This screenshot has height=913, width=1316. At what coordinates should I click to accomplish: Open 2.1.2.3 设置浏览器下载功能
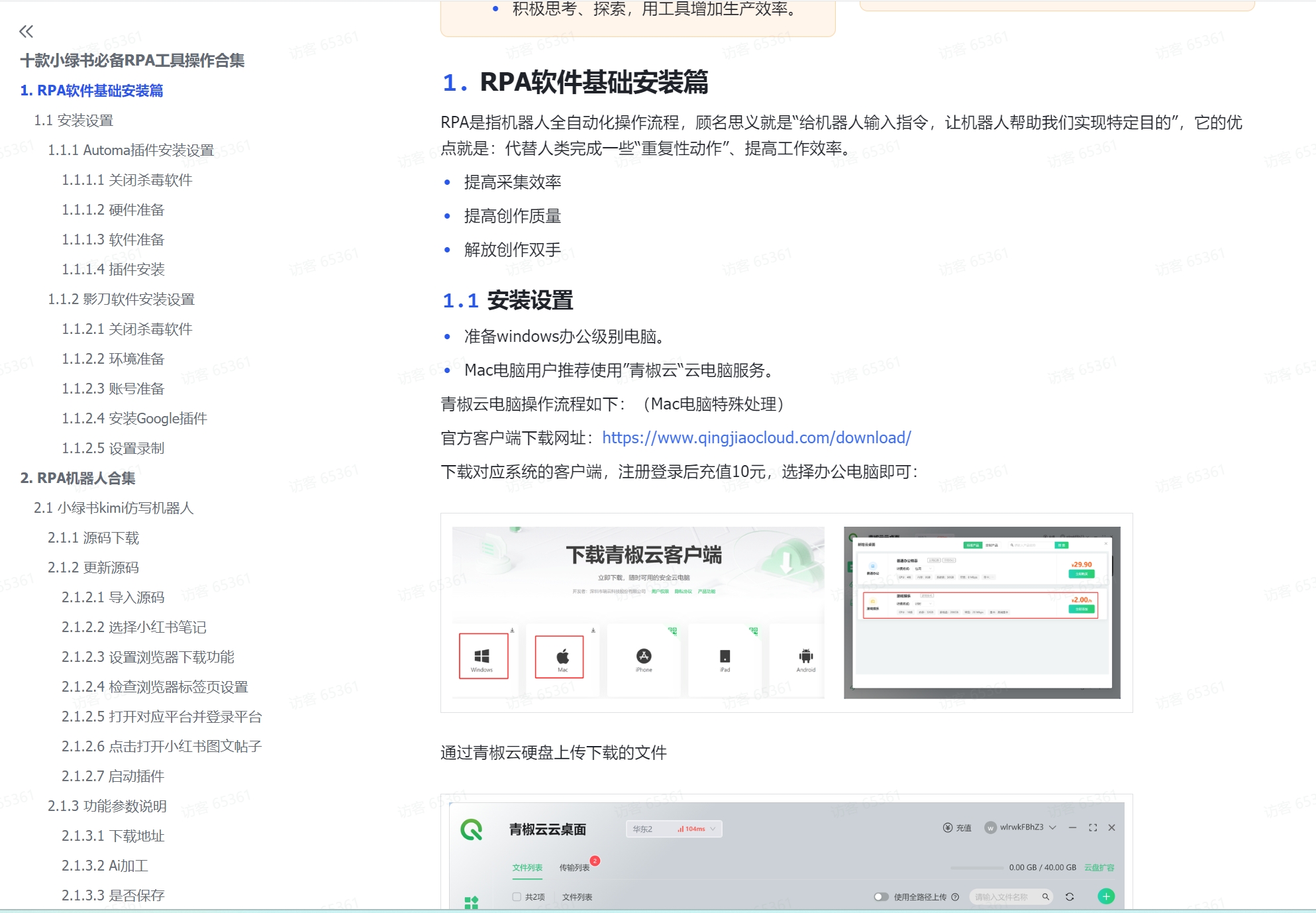coord(148,657)
